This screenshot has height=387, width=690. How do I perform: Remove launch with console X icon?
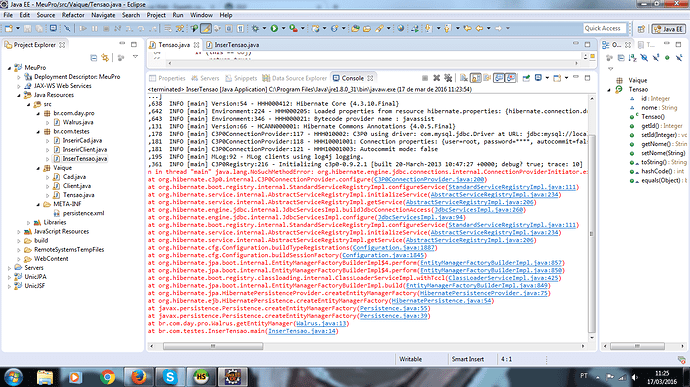[437, 78]
